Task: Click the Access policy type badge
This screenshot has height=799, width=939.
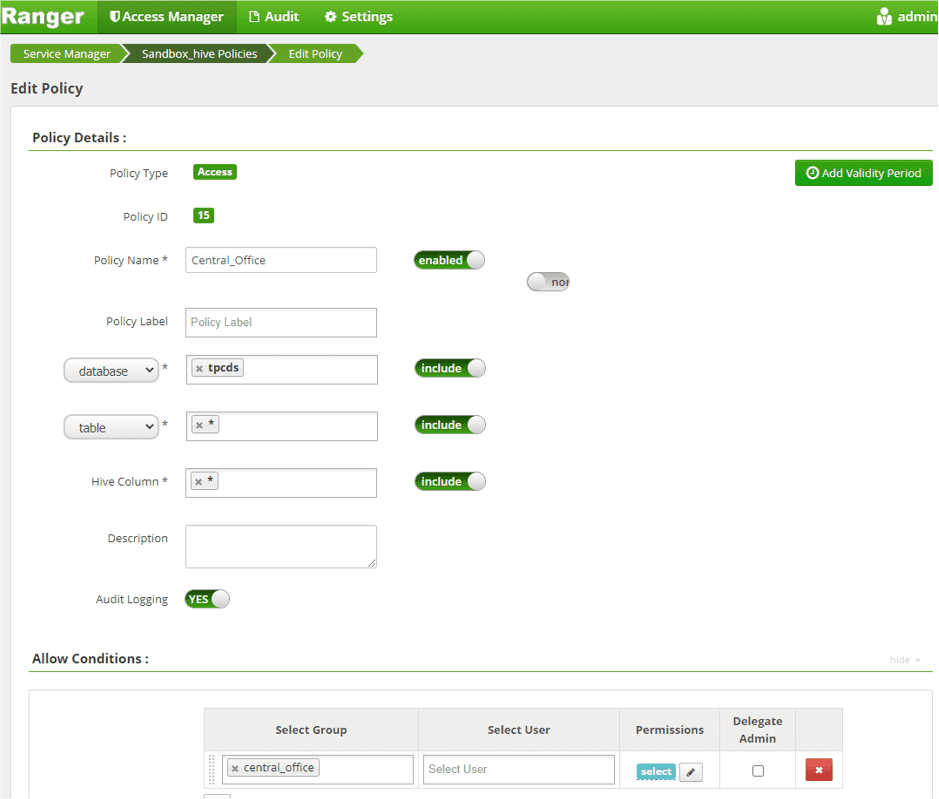Action: pyautogui.click(x=215, y=172)
